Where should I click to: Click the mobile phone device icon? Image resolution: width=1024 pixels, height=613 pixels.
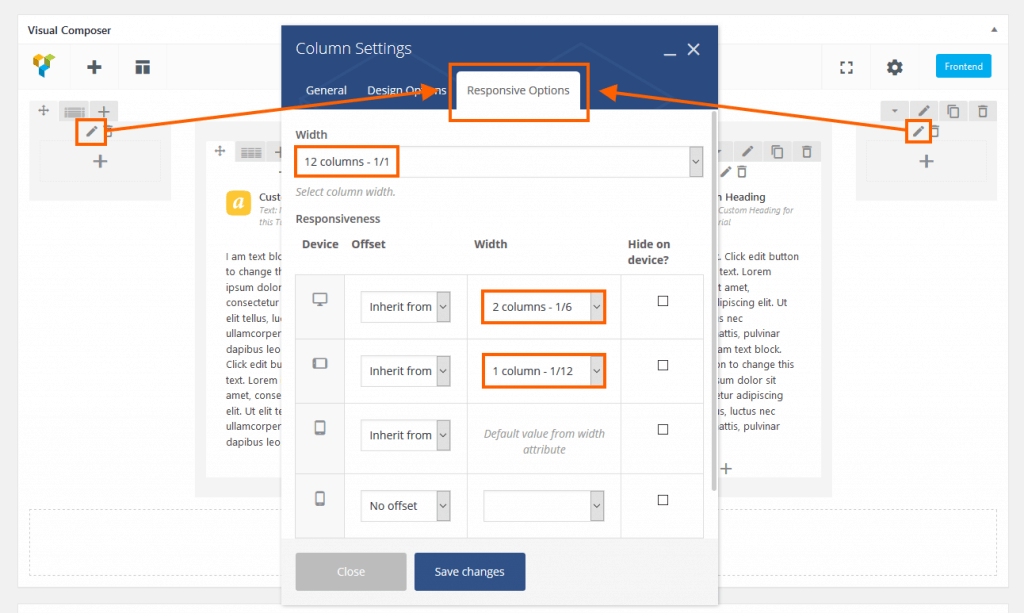[x=320, y=499]
